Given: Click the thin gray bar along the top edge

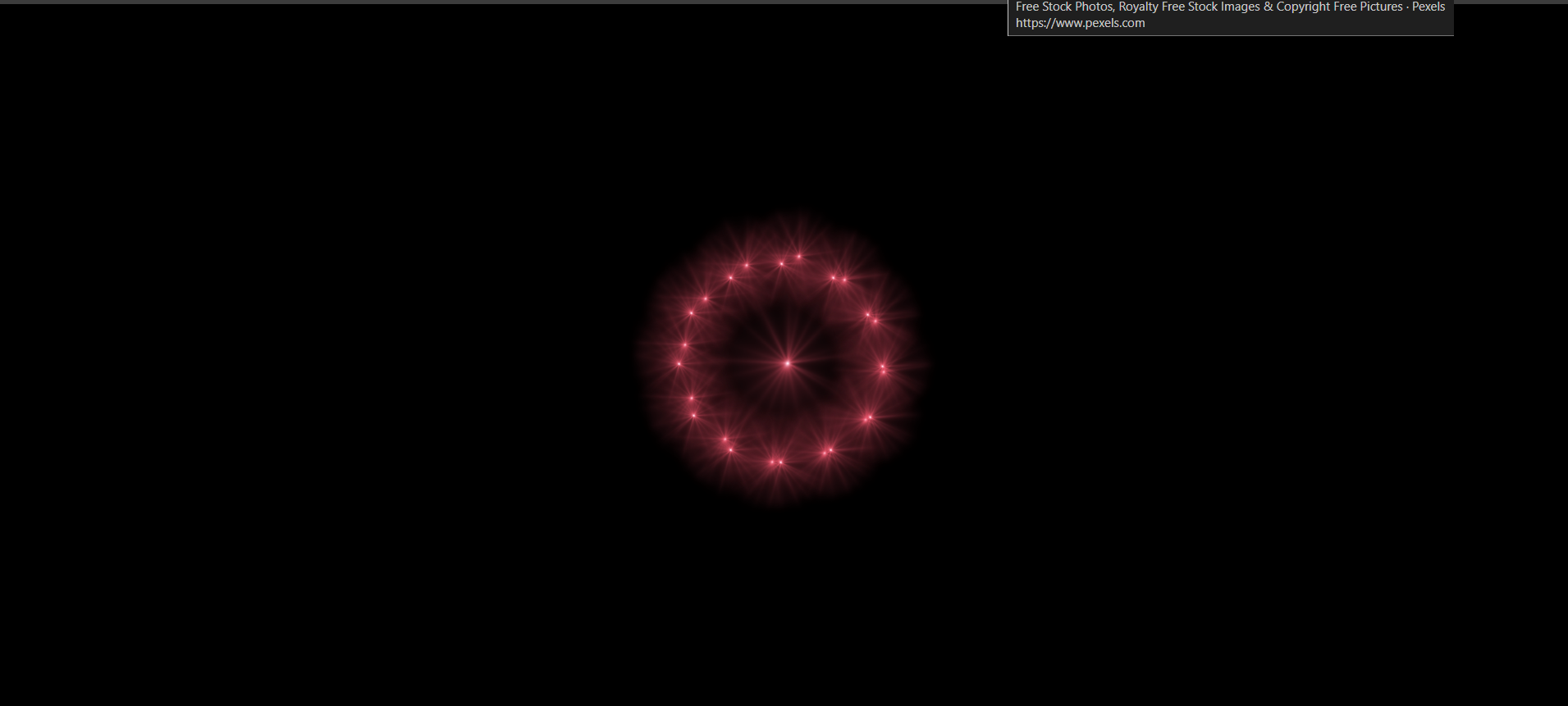Looking at the screenshot, I should click(x=492, y=2).
